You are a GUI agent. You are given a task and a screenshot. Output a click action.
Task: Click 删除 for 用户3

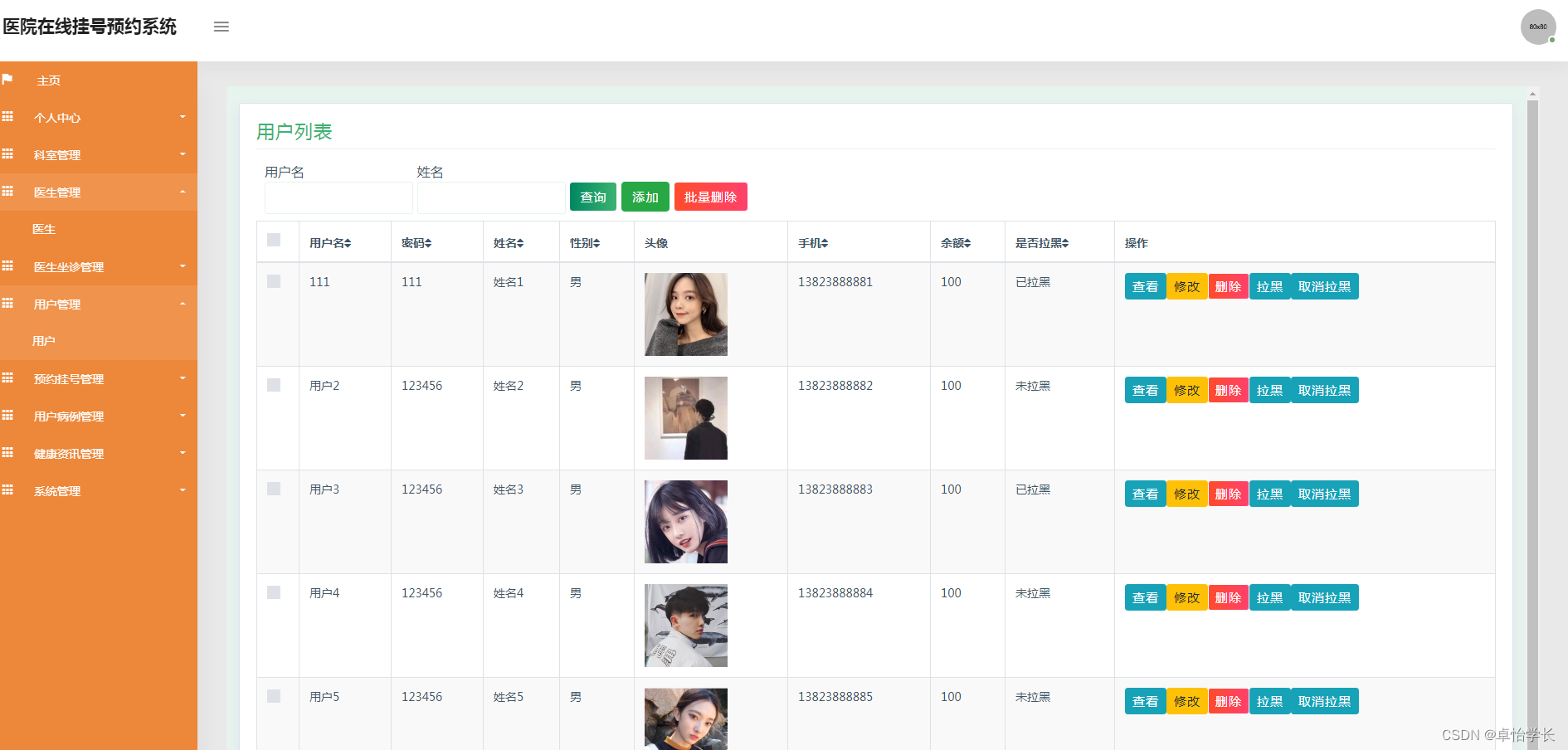[x=1229, y=494]
